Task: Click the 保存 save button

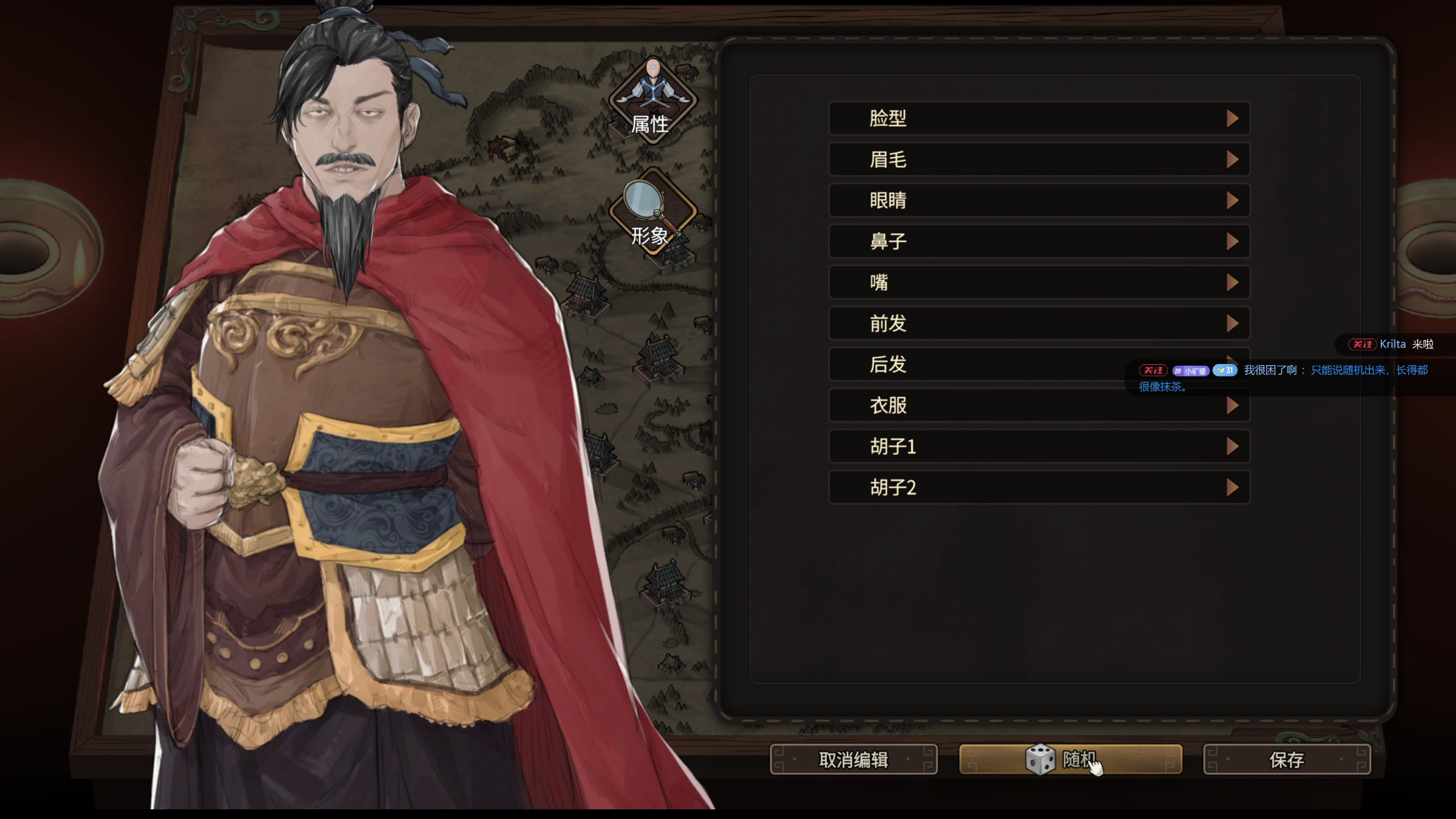Action: pos(1287,759)
